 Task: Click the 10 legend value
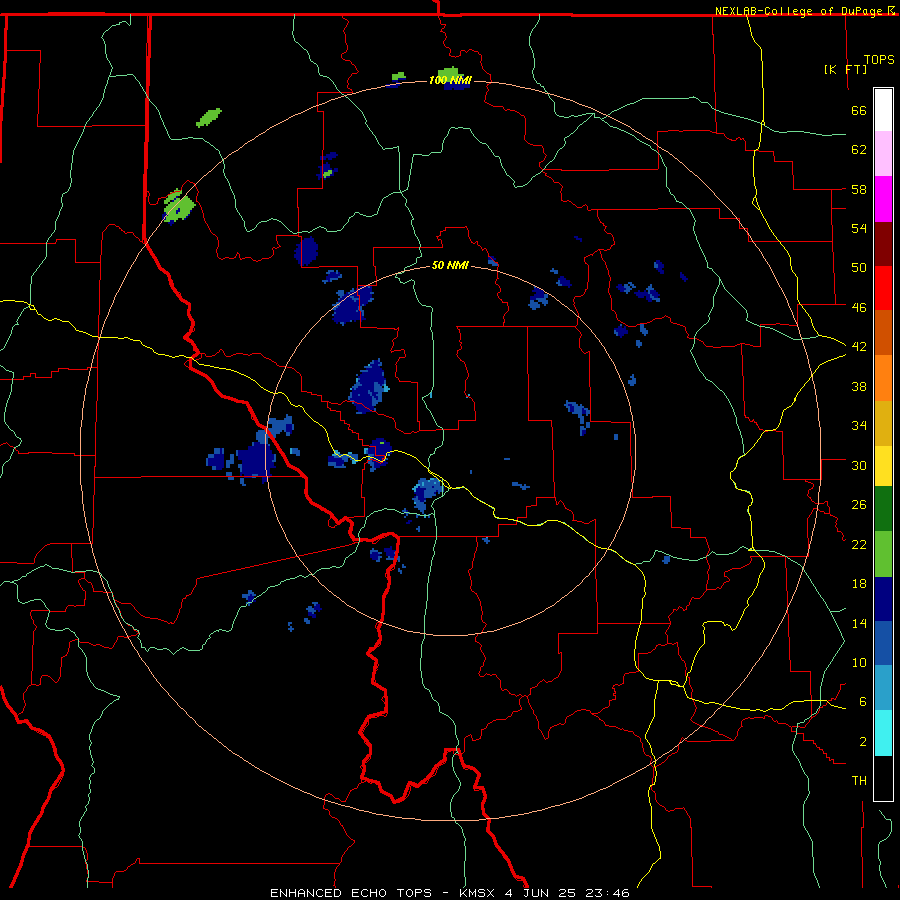coord(859,662)
